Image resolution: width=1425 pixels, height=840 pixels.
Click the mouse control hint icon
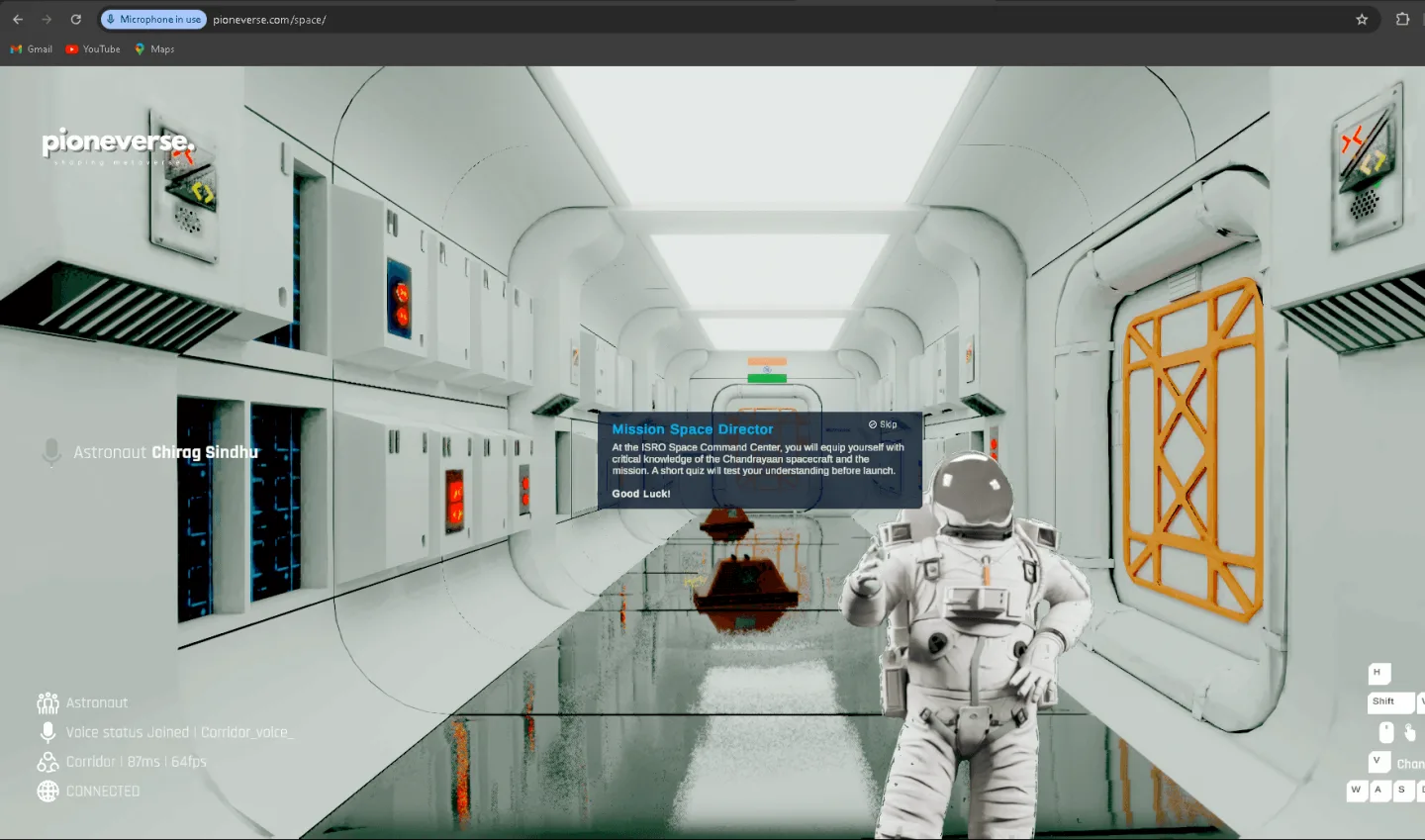pos(1386,732)
